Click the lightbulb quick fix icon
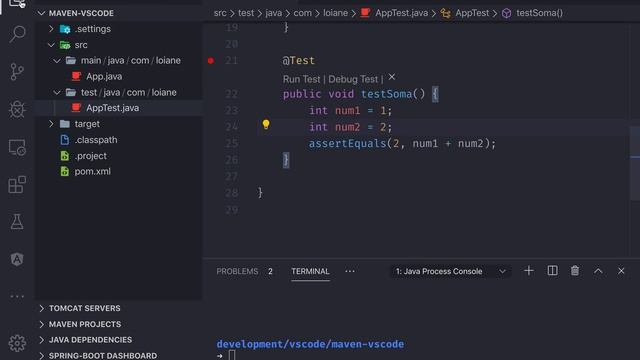640x360 pixels. click(266, 124)
